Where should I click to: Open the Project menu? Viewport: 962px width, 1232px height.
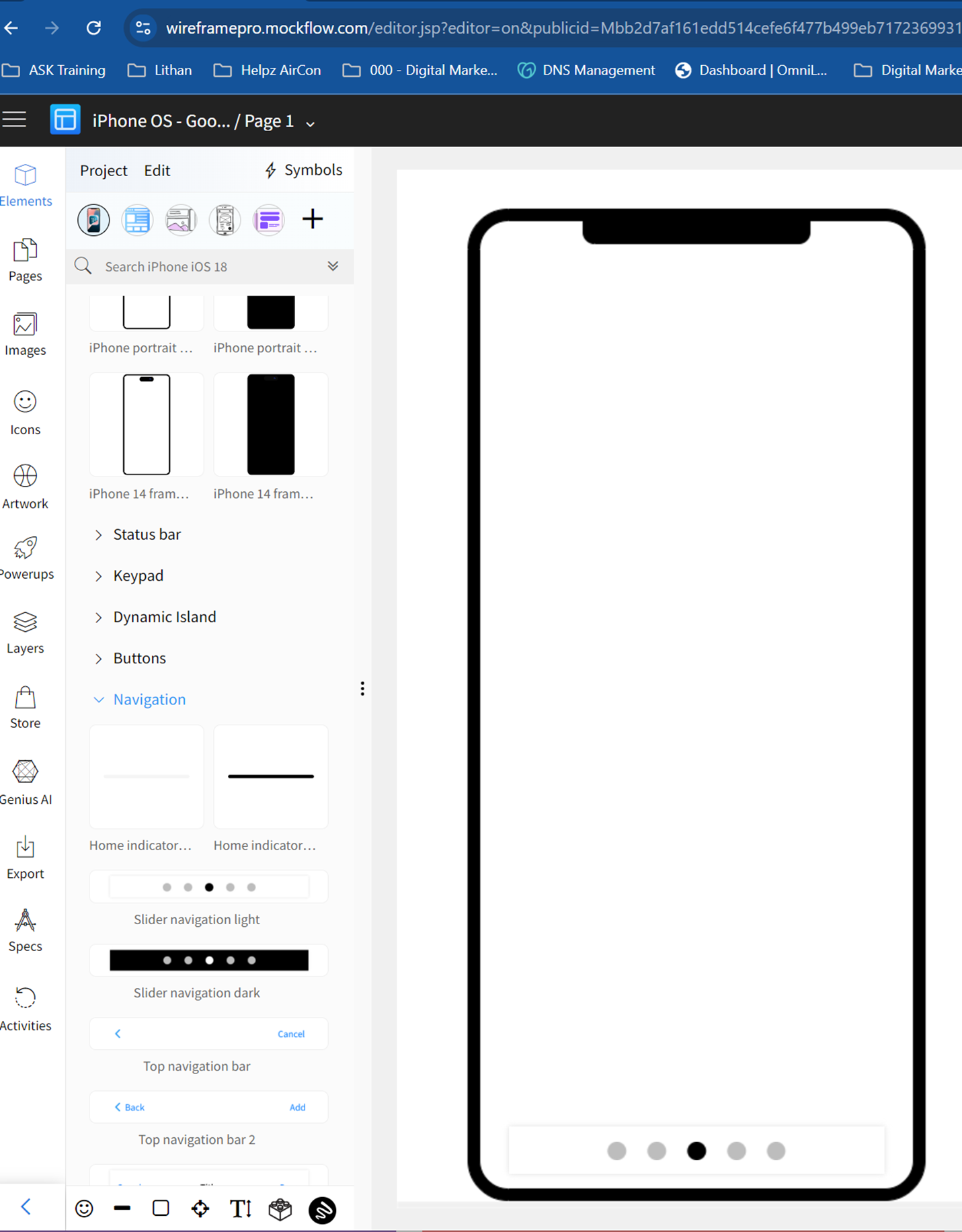click(104, 171)
